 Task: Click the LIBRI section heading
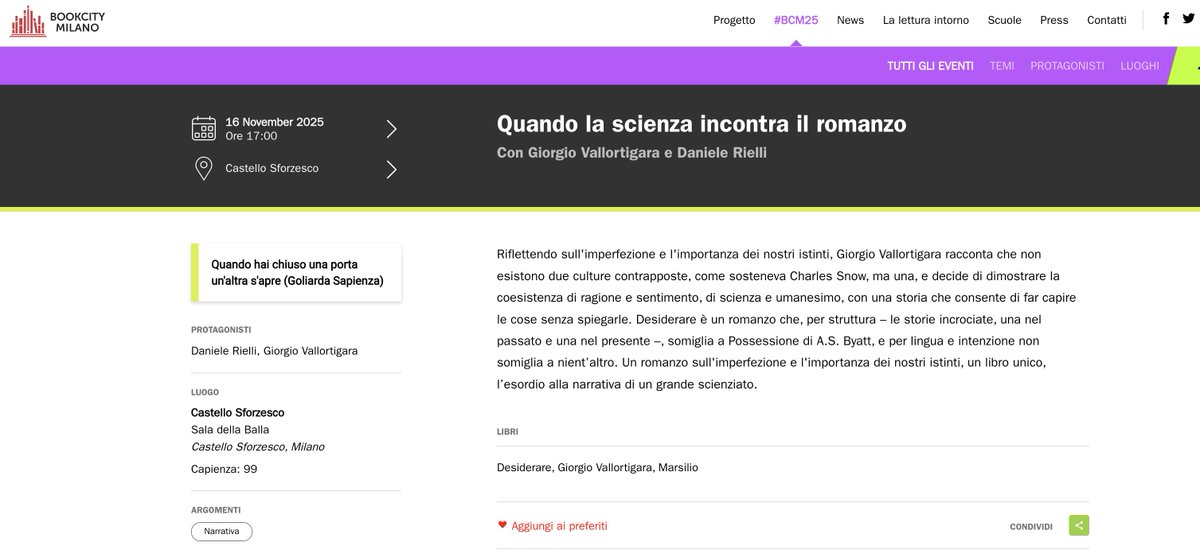coord(508,432)
